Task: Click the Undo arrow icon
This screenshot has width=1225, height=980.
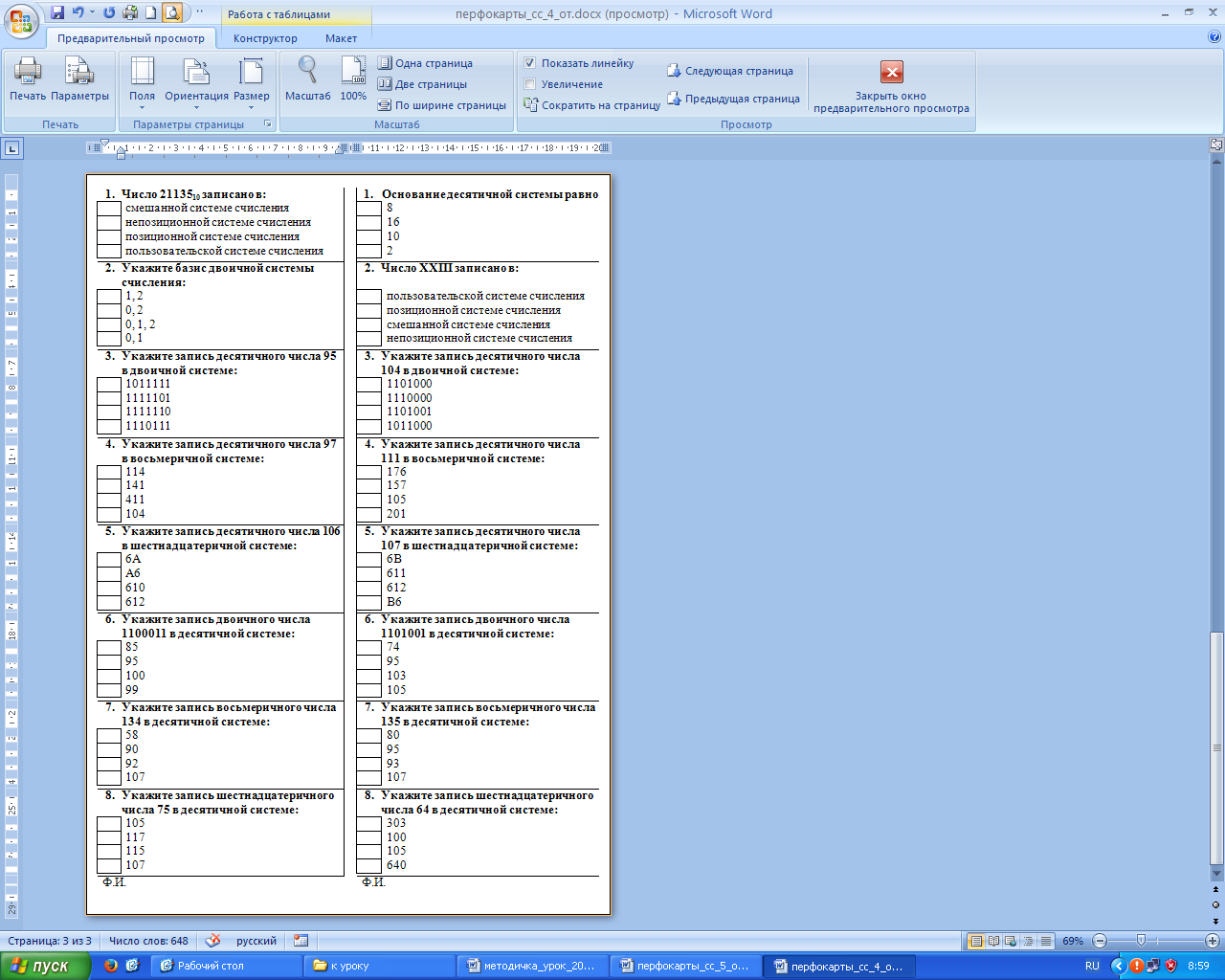Action: pos(78,12)
